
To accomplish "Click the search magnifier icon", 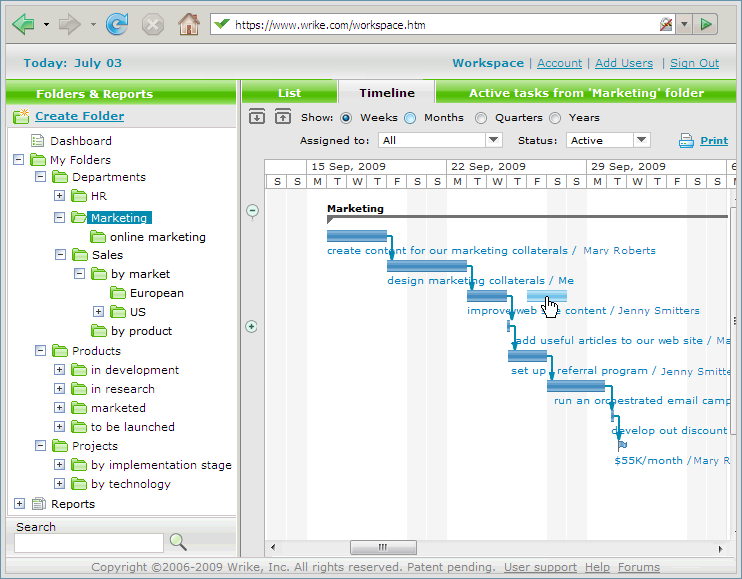I will tap(178, 542).
